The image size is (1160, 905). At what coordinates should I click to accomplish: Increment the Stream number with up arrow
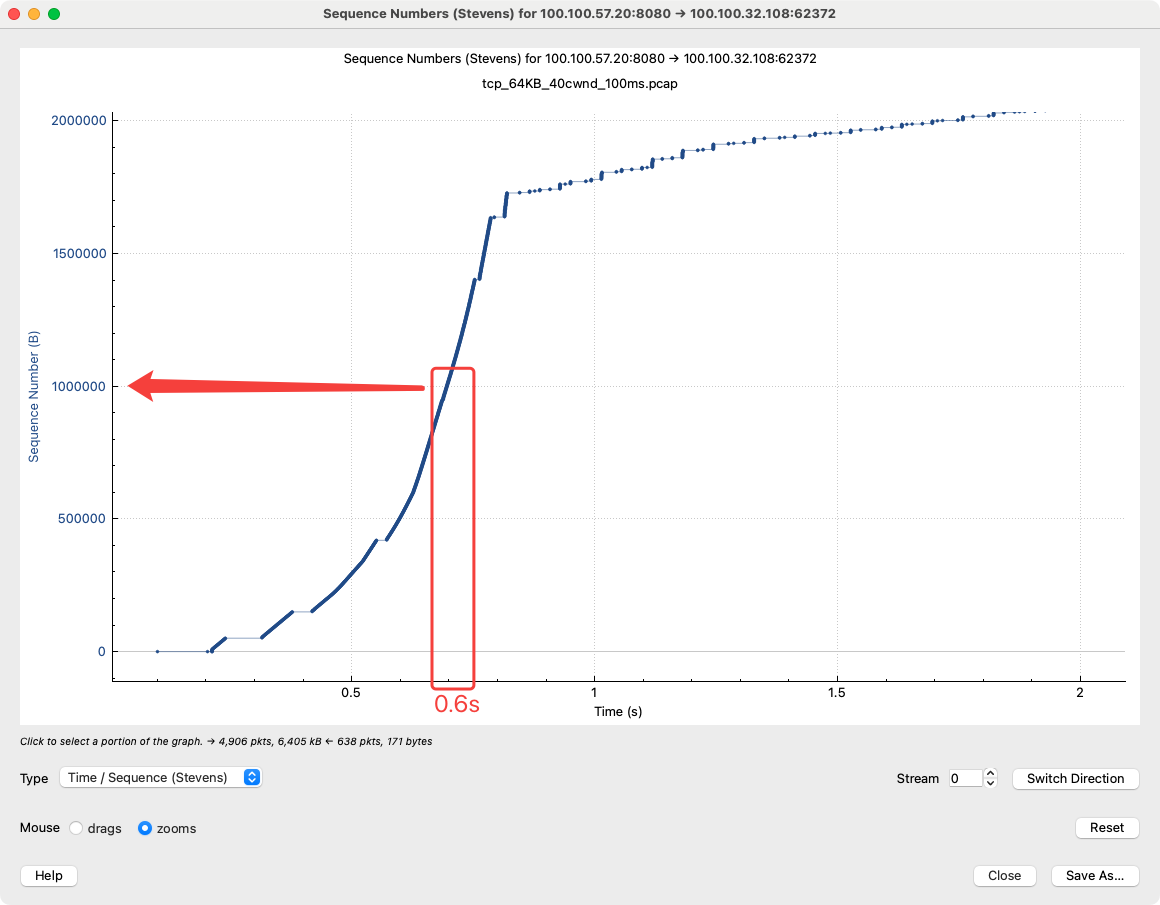pos(990,773)
